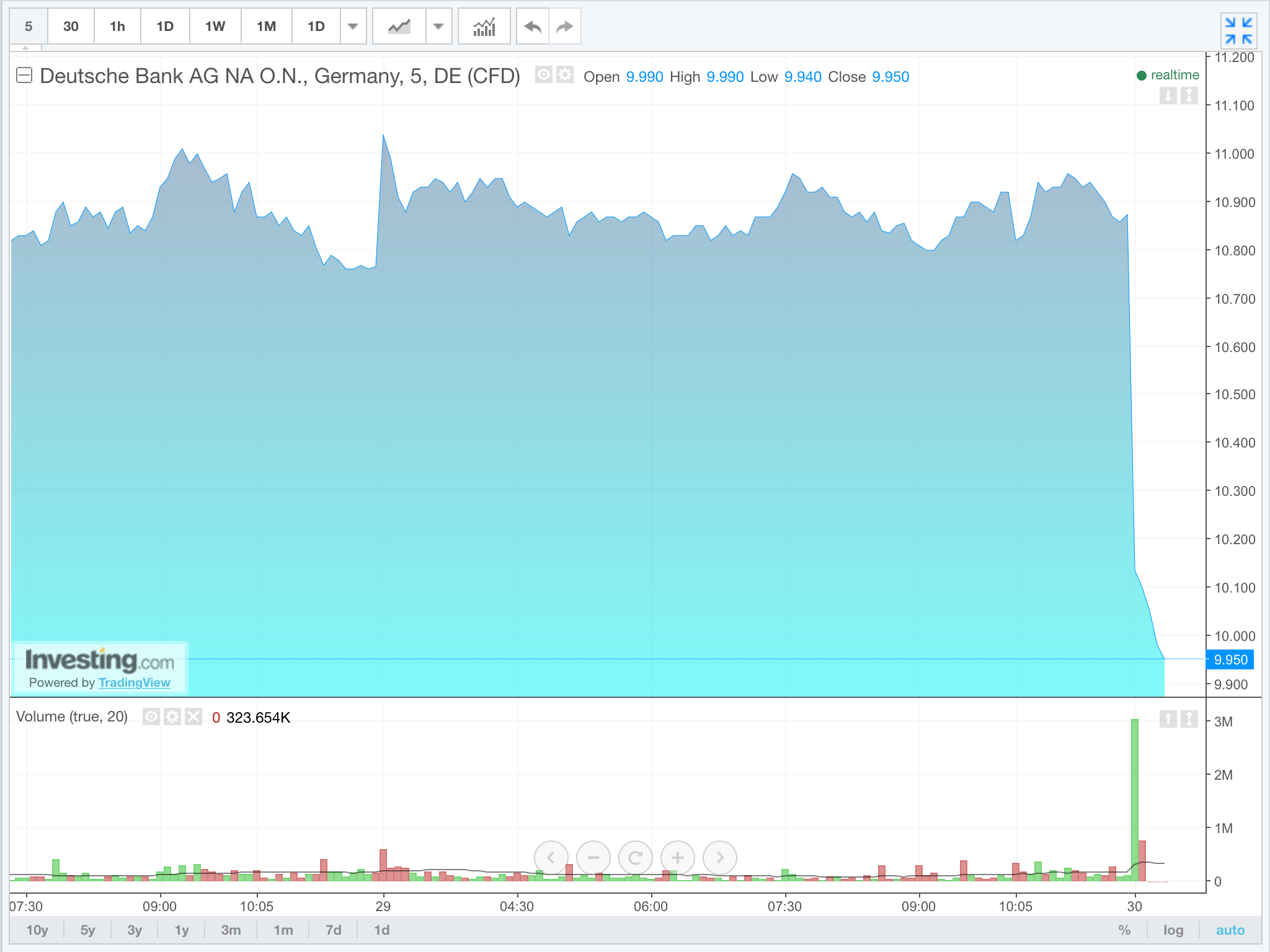This screenshot has height=952, width=1270.
Task: Maximize main chart pane icon
Action: tap(1189, 95)
